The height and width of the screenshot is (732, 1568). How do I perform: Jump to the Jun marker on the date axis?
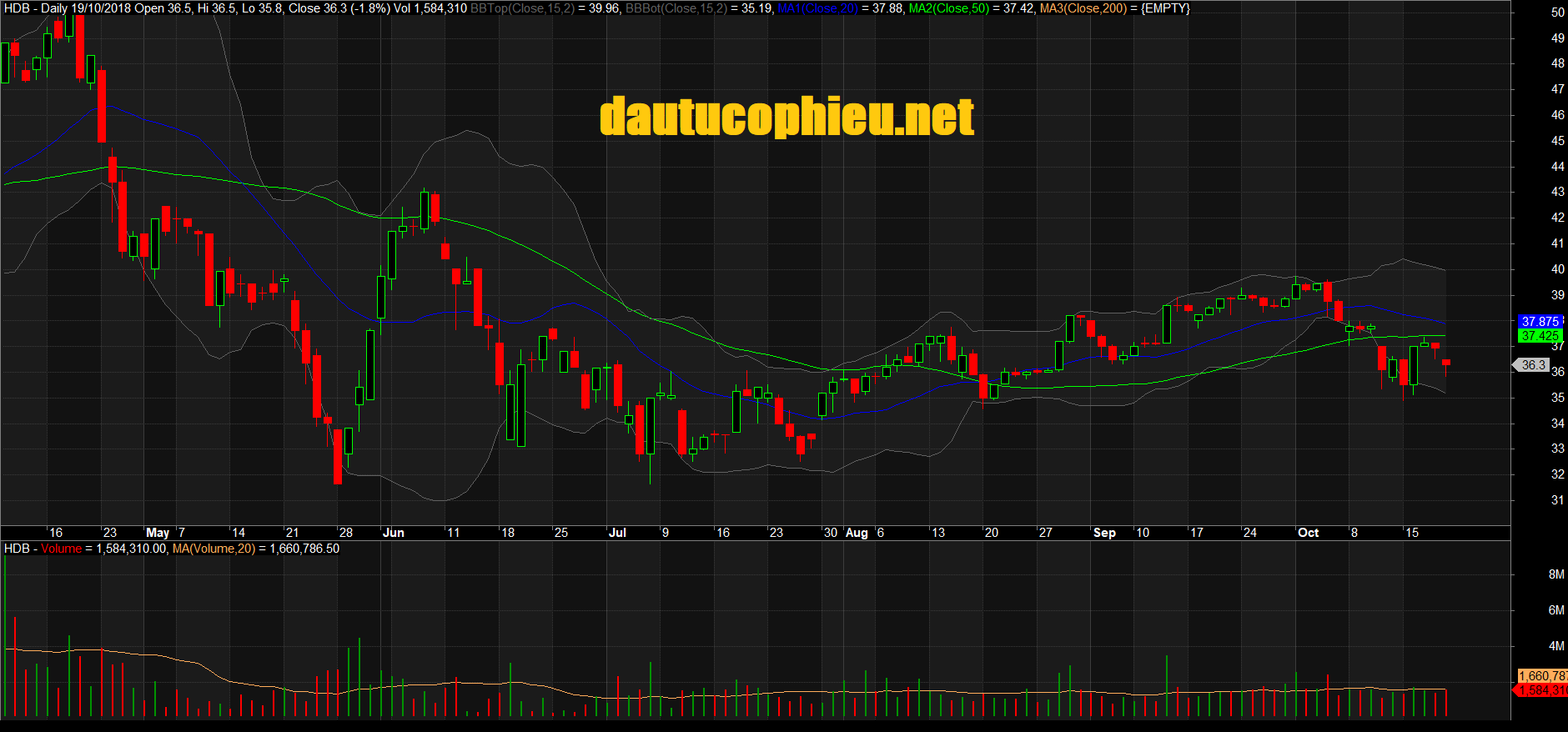pos(393,533)
